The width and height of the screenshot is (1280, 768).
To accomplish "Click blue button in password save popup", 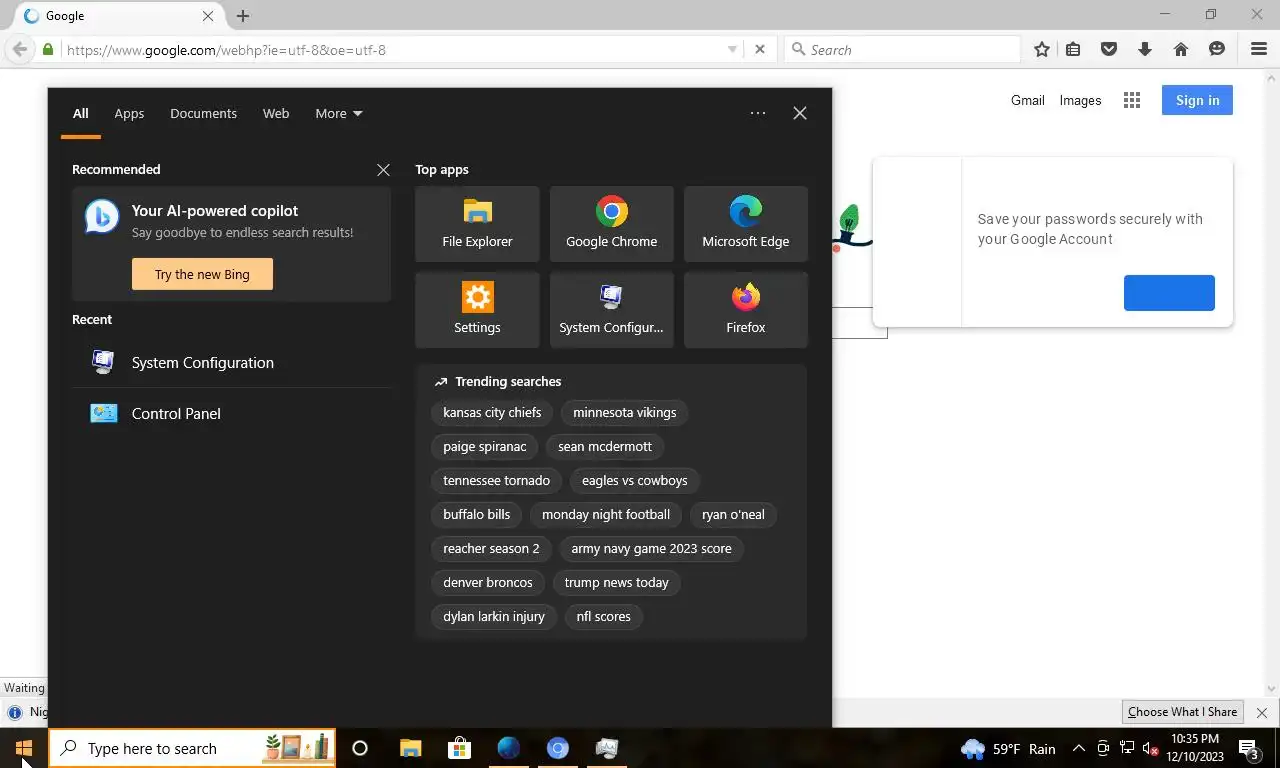I will click(x=1169, y=293).
